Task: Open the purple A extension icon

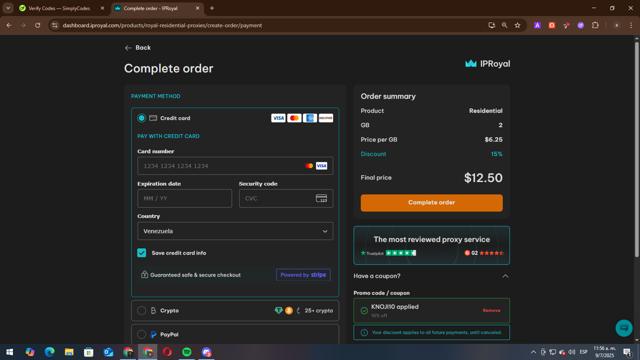Action: (x=537, y=25)
